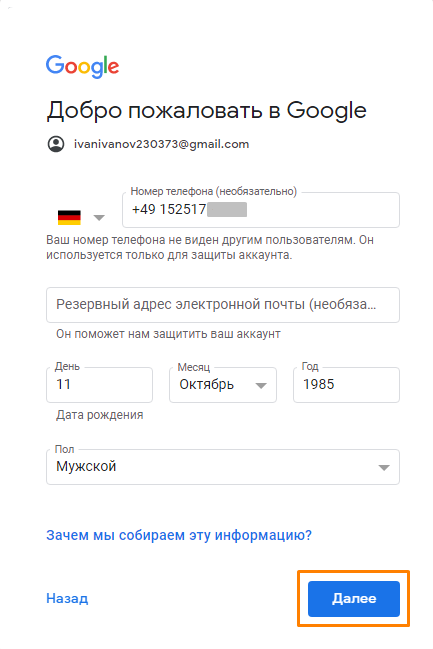Click the phone number input field
This screenshot has width=433, height=649.
(x=261, y=210)
